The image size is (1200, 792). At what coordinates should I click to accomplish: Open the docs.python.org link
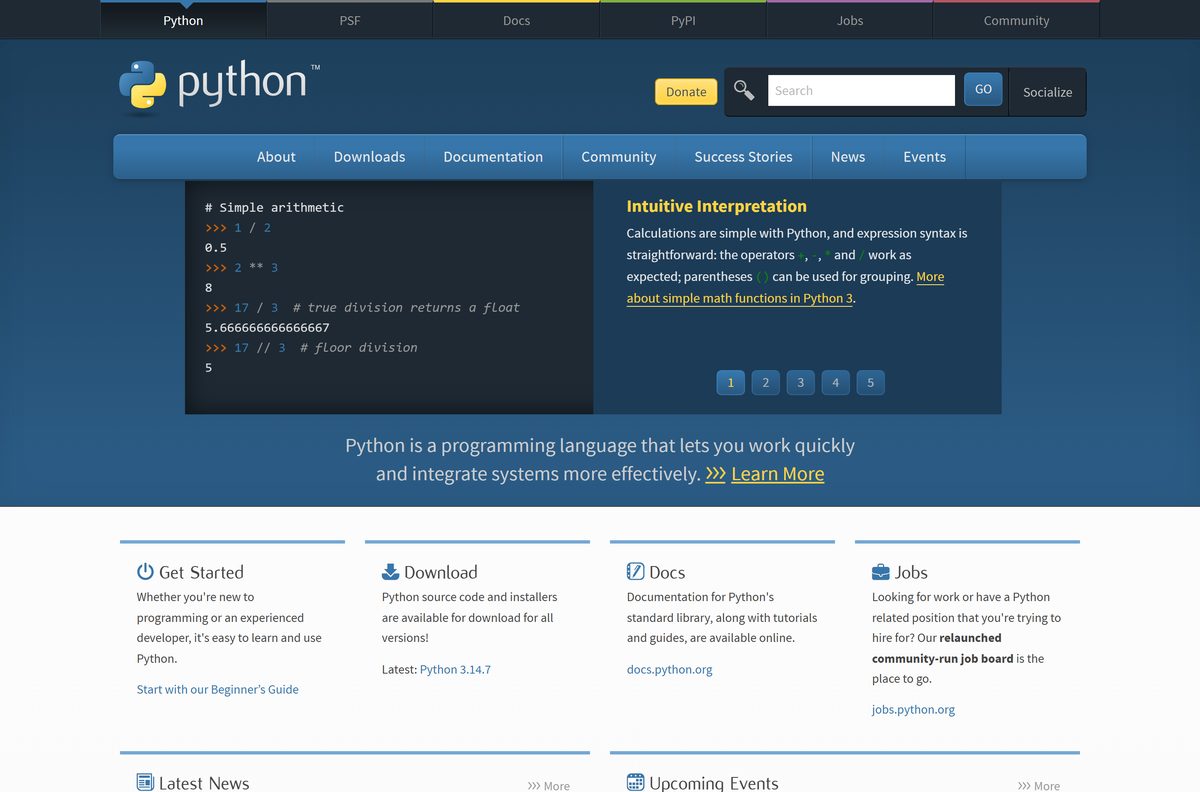coord(670,669)
